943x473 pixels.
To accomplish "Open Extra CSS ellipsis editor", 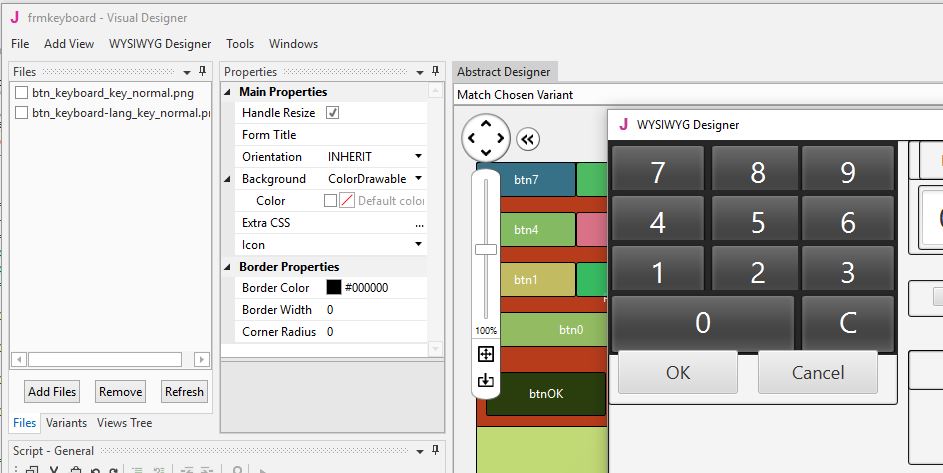I will pyautogui.click(x=419, y=223).
